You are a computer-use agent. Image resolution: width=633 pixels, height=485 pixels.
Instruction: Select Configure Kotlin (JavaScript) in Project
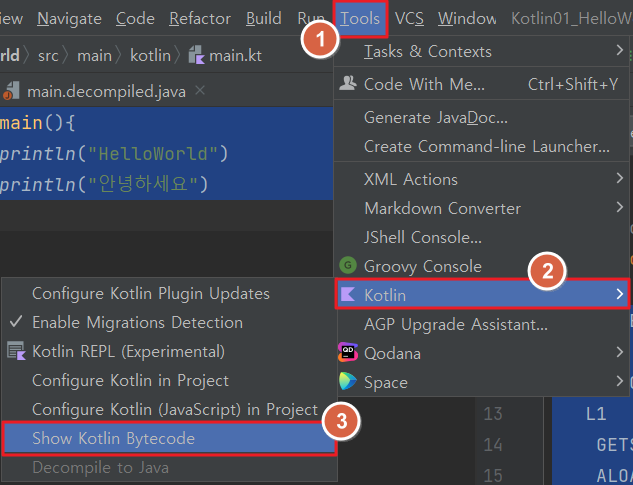coord(170,409)
